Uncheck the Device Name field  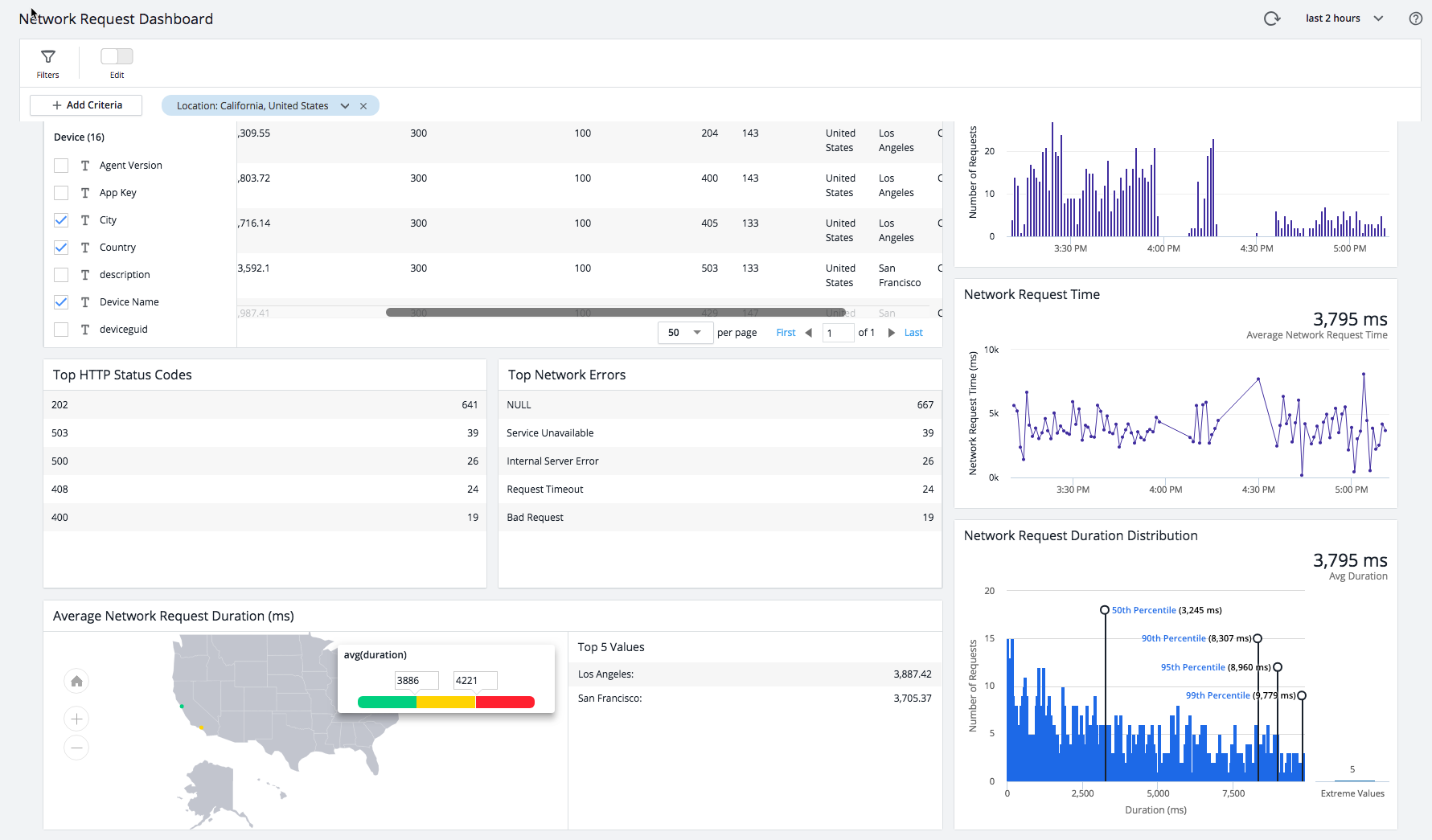pos(61,302)
